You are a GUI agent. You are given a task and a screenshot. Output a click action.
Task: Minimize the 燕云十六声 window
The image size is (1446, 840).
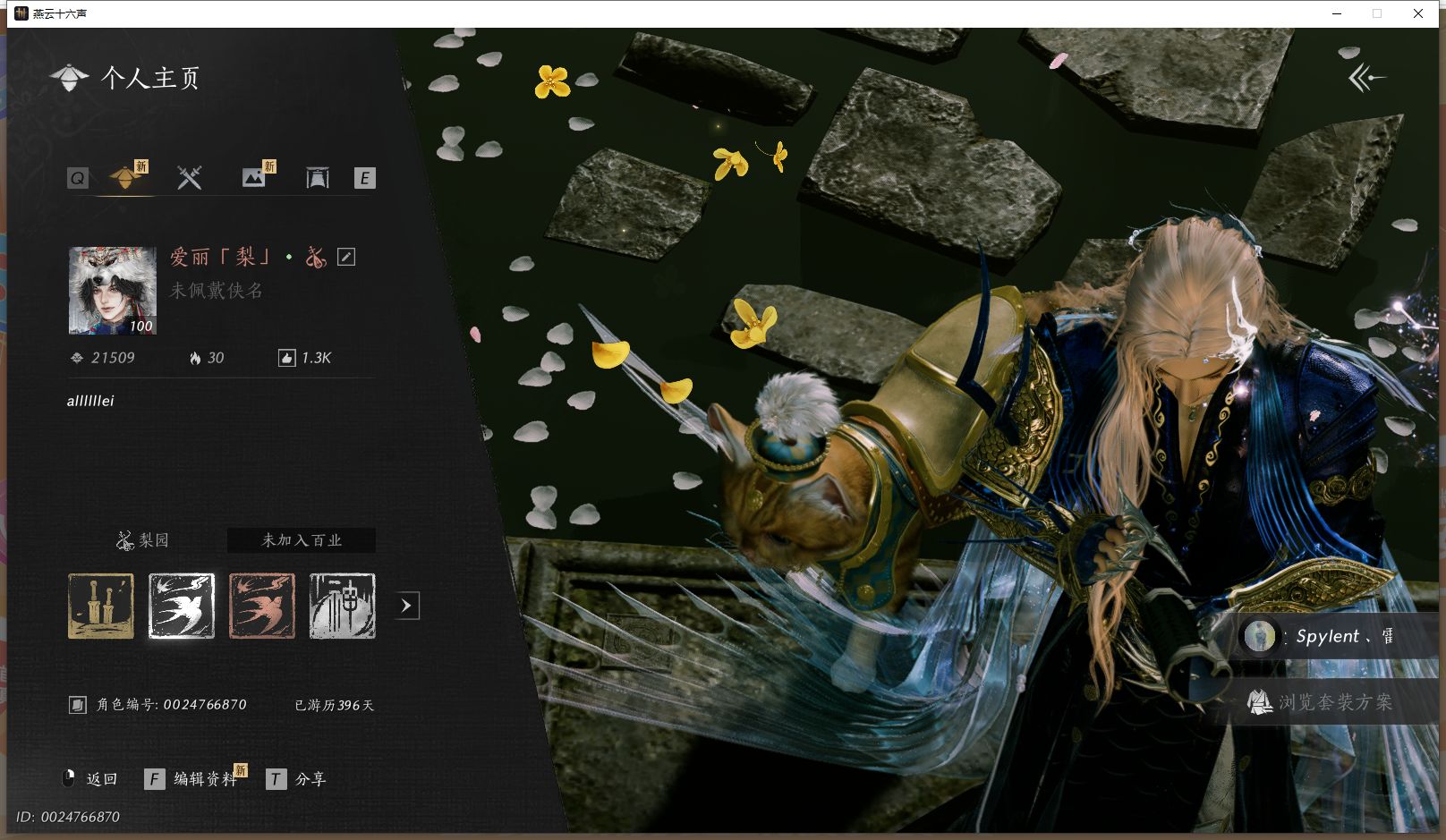pos(1338,13)
